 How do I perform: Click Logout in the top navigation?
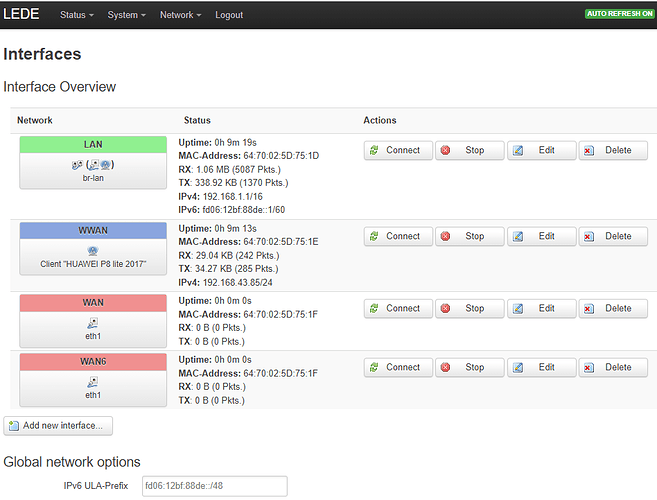pos(228,15)
